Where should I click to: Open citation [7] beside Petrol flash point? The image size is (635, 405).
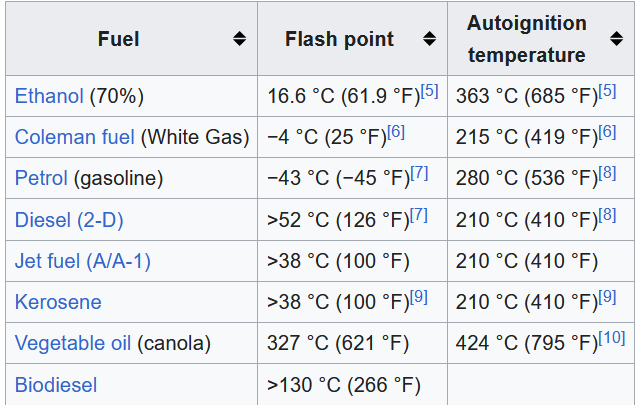tap(419, 174)
